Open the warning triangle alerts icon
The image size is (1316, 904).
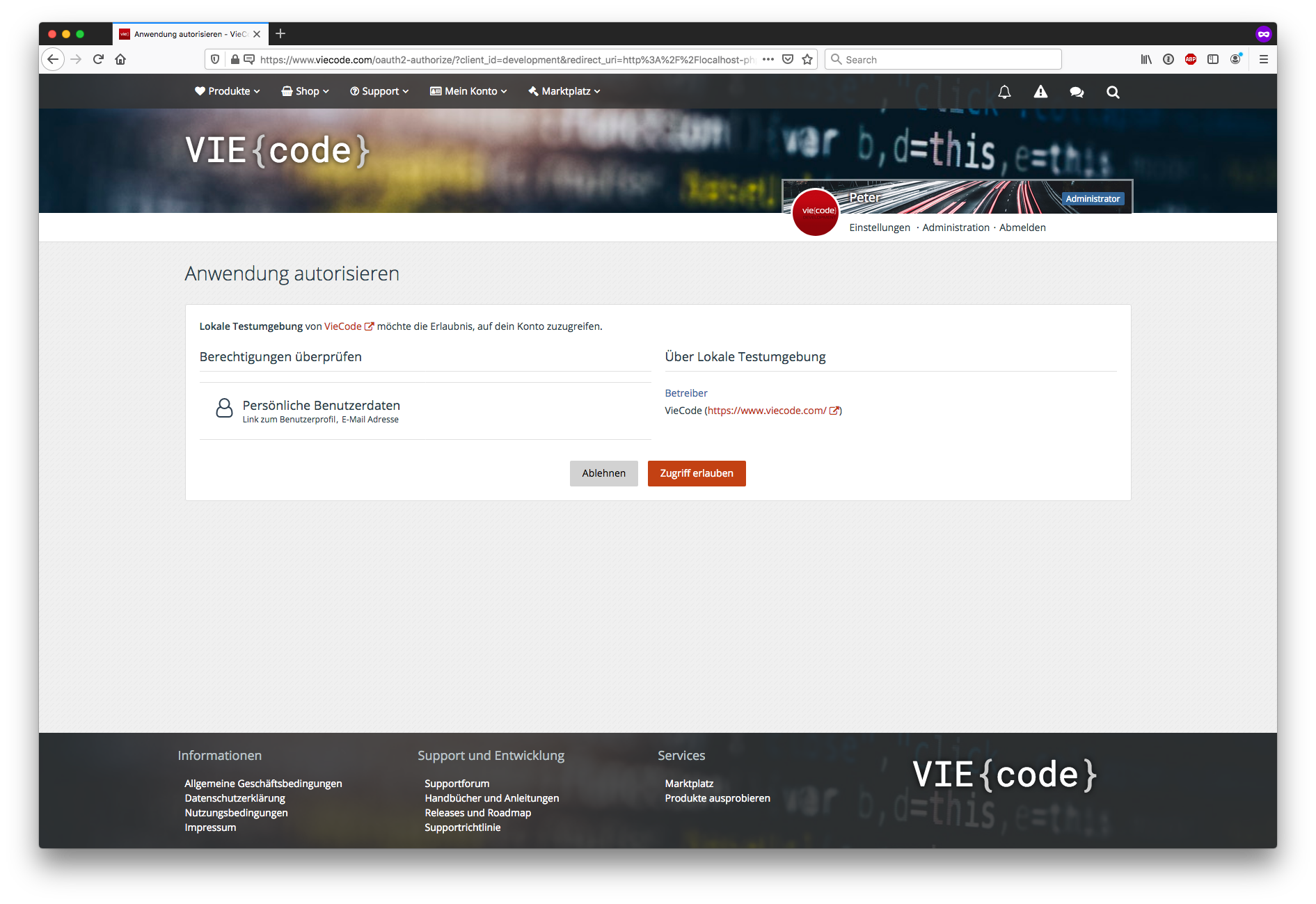tap(1040, 92)
